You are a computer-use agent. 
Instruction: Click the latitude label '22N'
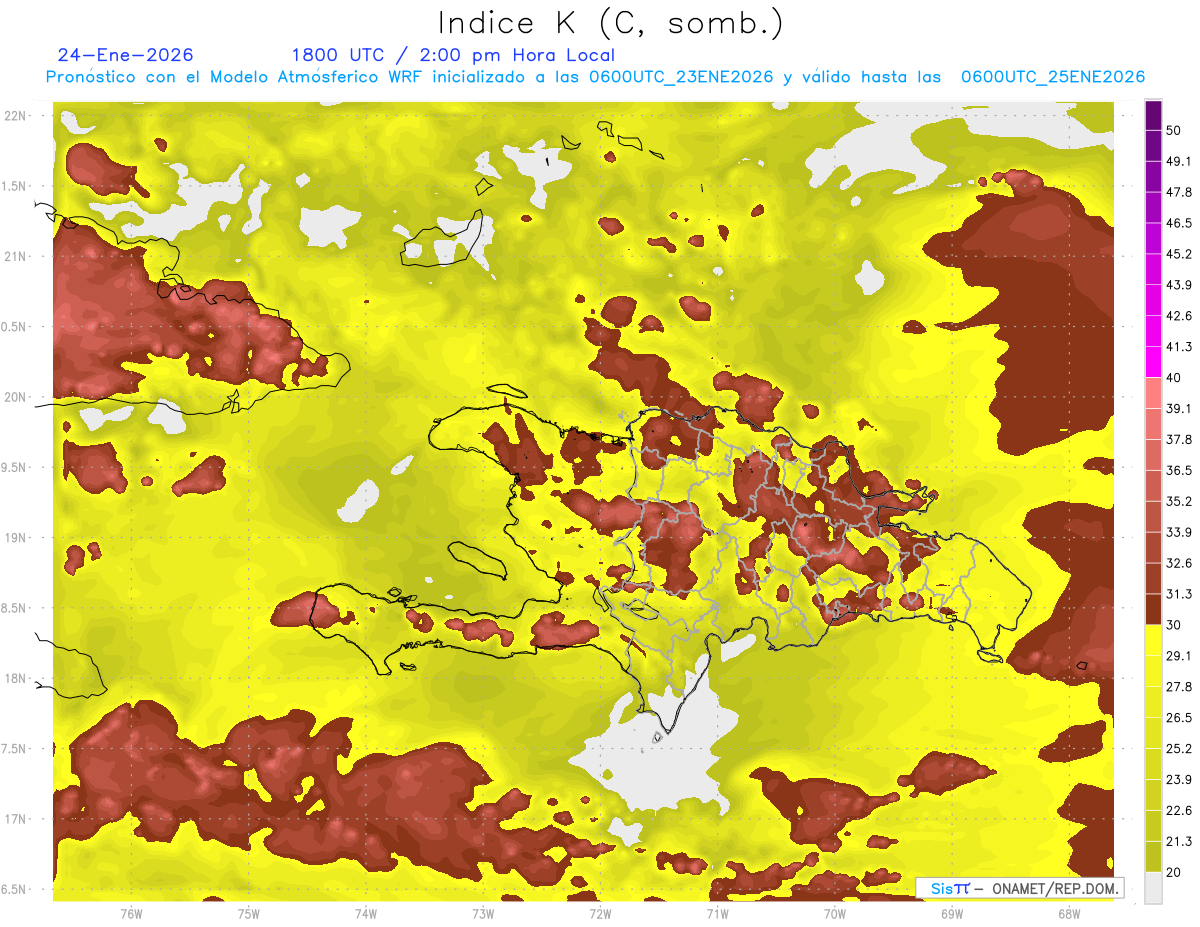tap(14, 115)
